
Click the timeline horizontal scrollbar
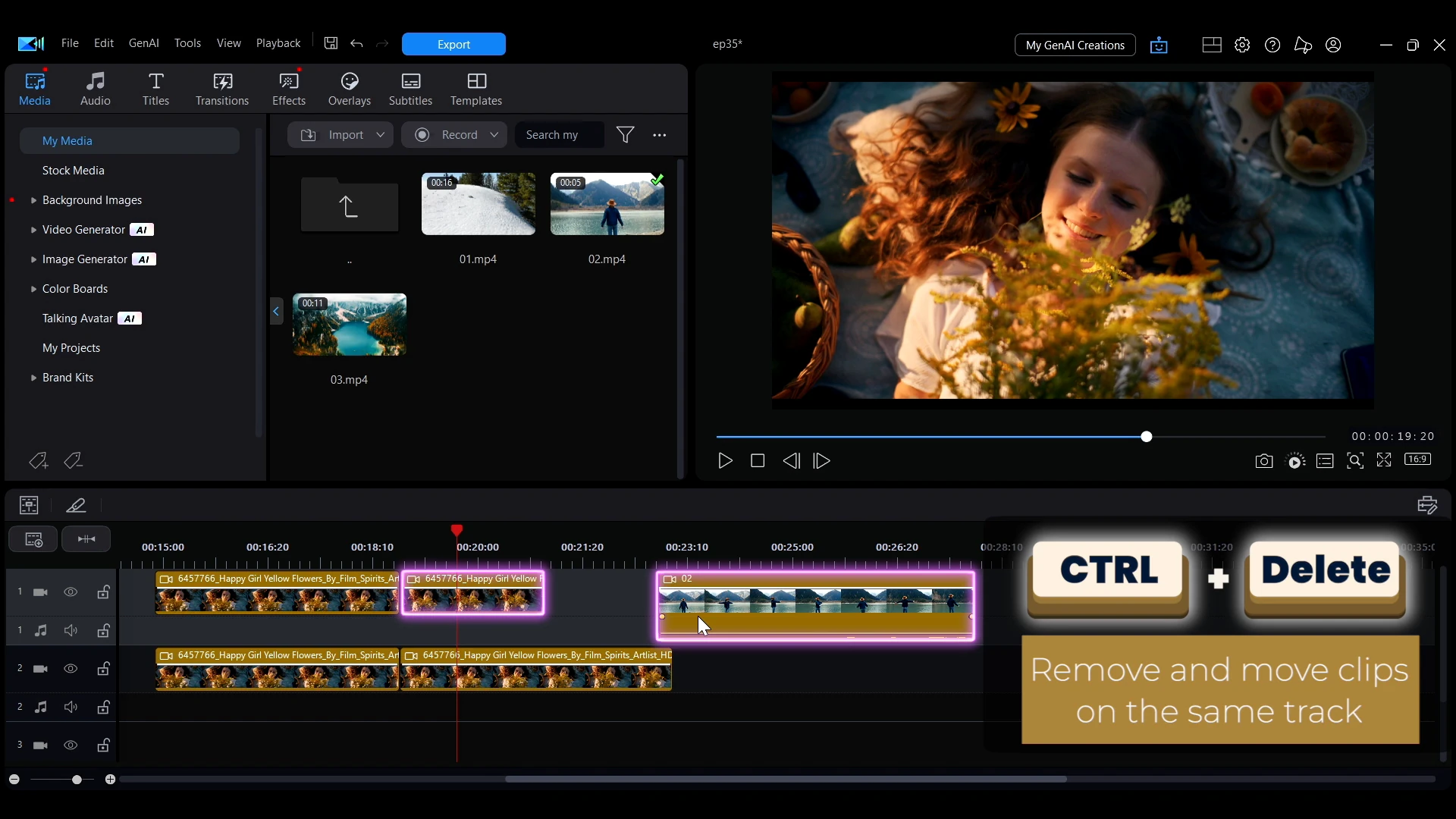point(786,780)
